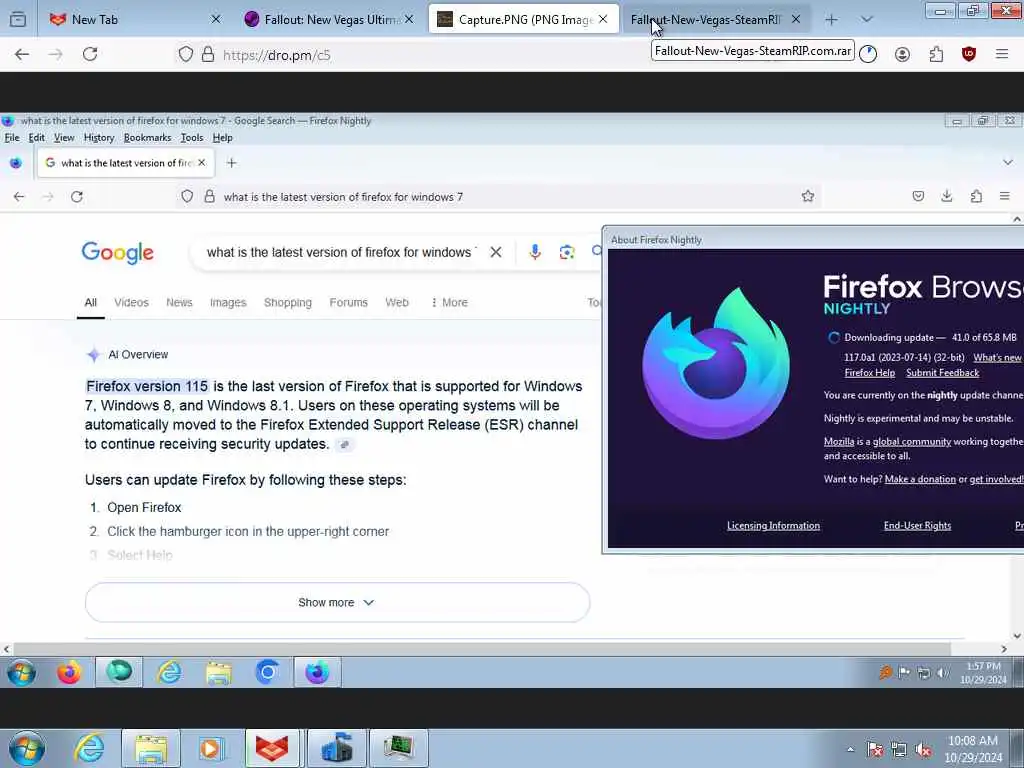
Task: Switch to New Tab tab
Action: tap(135, 20)
